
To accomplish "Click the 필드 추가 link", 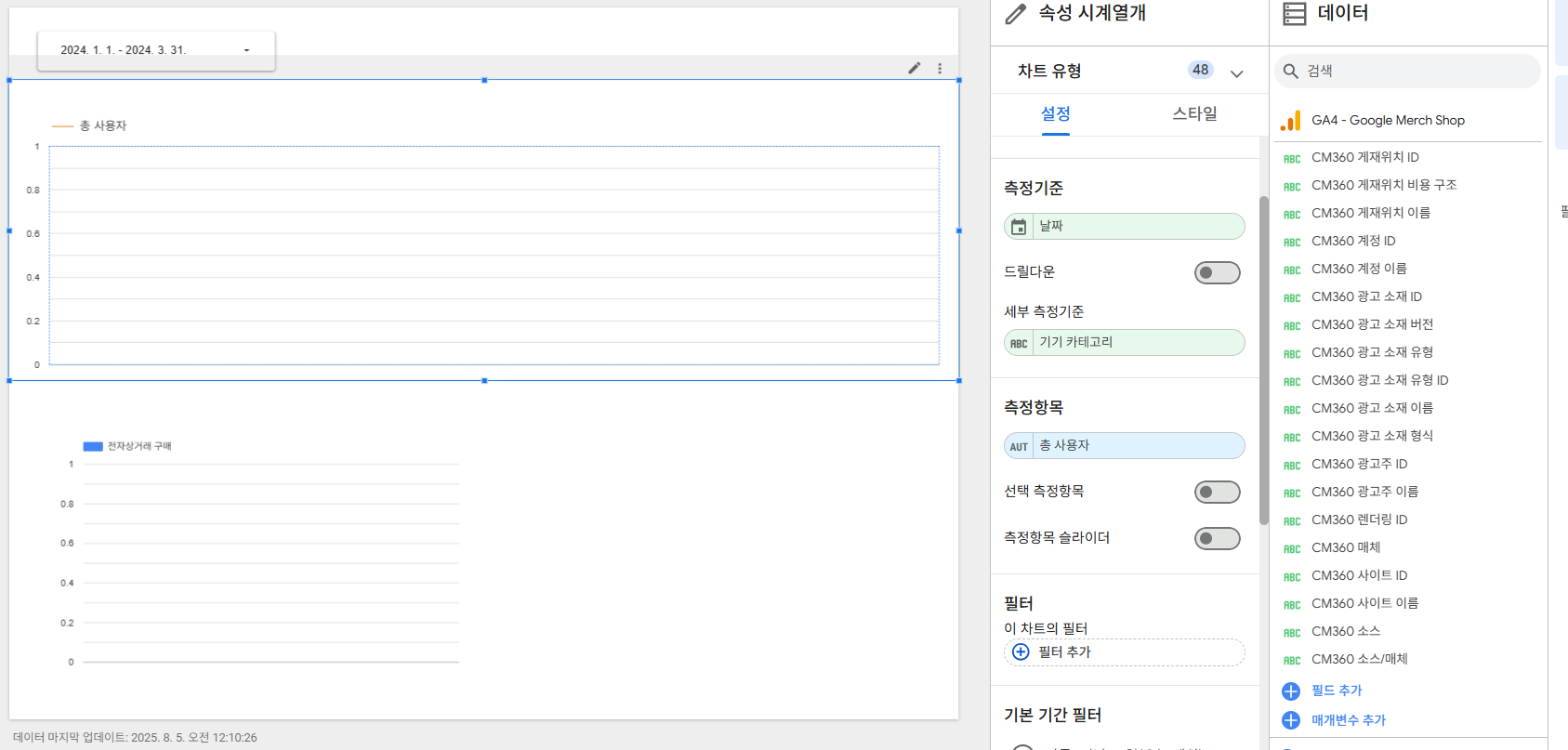I will tap(1337, 691).
